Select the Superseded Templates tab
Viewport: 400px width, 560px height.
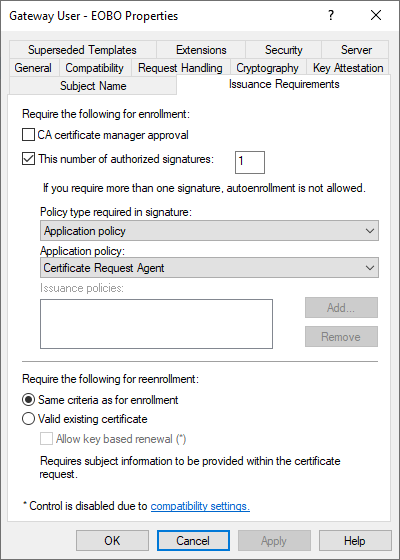click(82, 50)
